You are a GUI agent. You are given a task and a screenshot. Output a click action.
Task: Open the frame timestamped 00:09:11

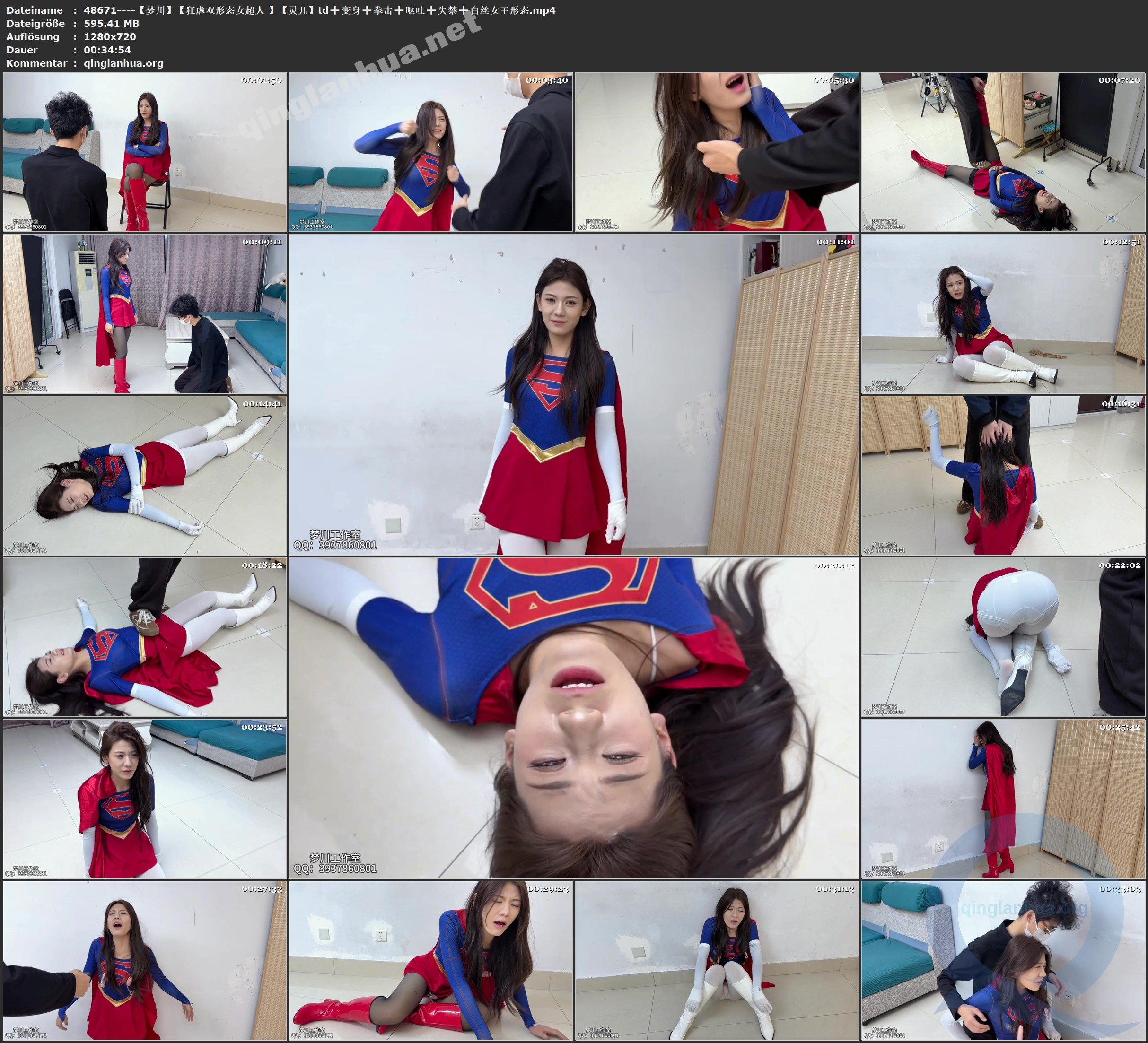click(x=145, y=313)
